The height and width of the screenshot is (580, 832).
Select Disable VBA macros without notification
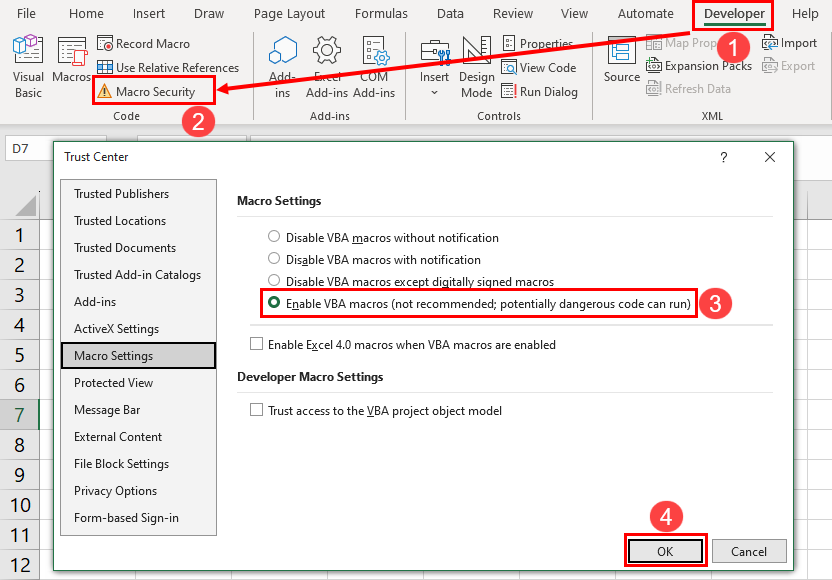(274, 236)
